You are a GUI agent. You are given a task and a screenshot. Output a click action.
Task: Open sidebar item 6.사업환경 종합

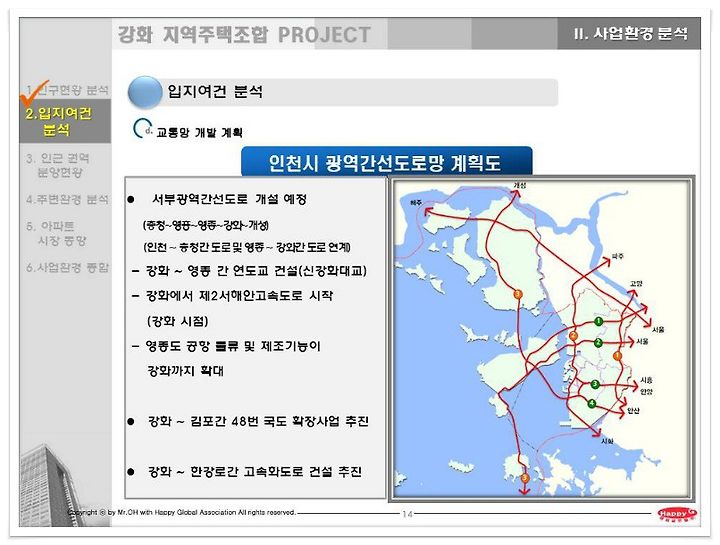tap(68, 268)
